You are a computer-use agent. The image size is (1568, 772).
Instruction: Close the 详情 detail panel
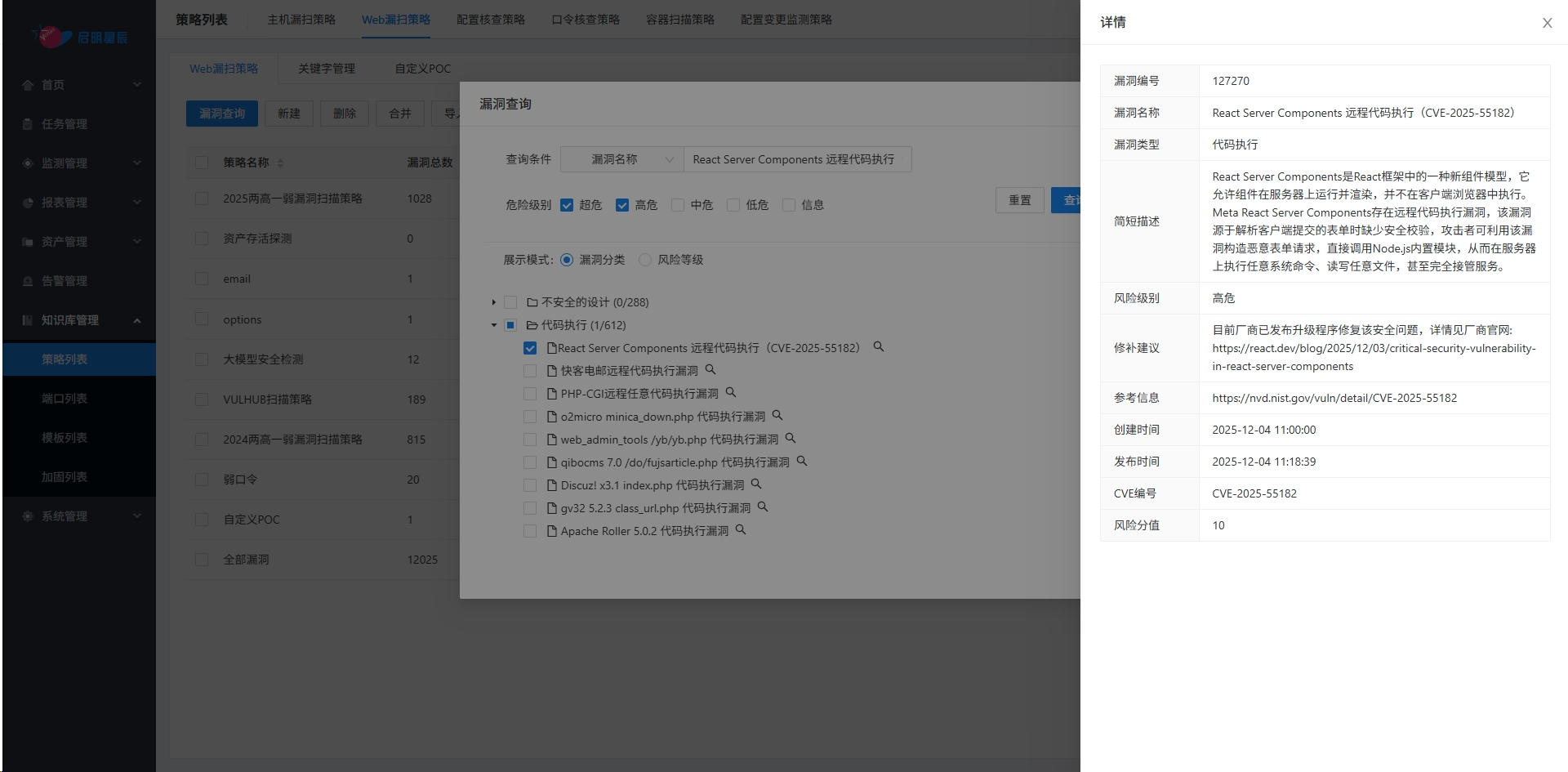coord(1547,23)
